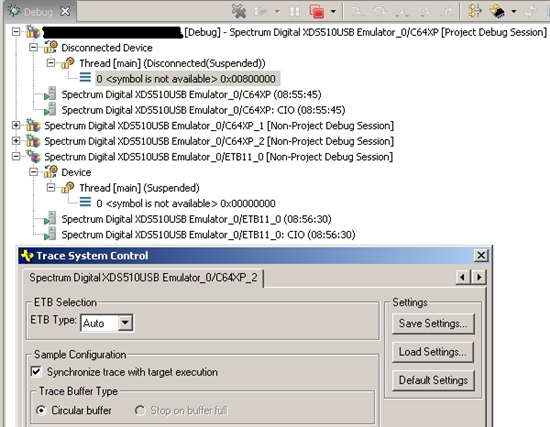
Task: Click thread icon of Thread [main] (Suspended)
Action: click(68, 187)
